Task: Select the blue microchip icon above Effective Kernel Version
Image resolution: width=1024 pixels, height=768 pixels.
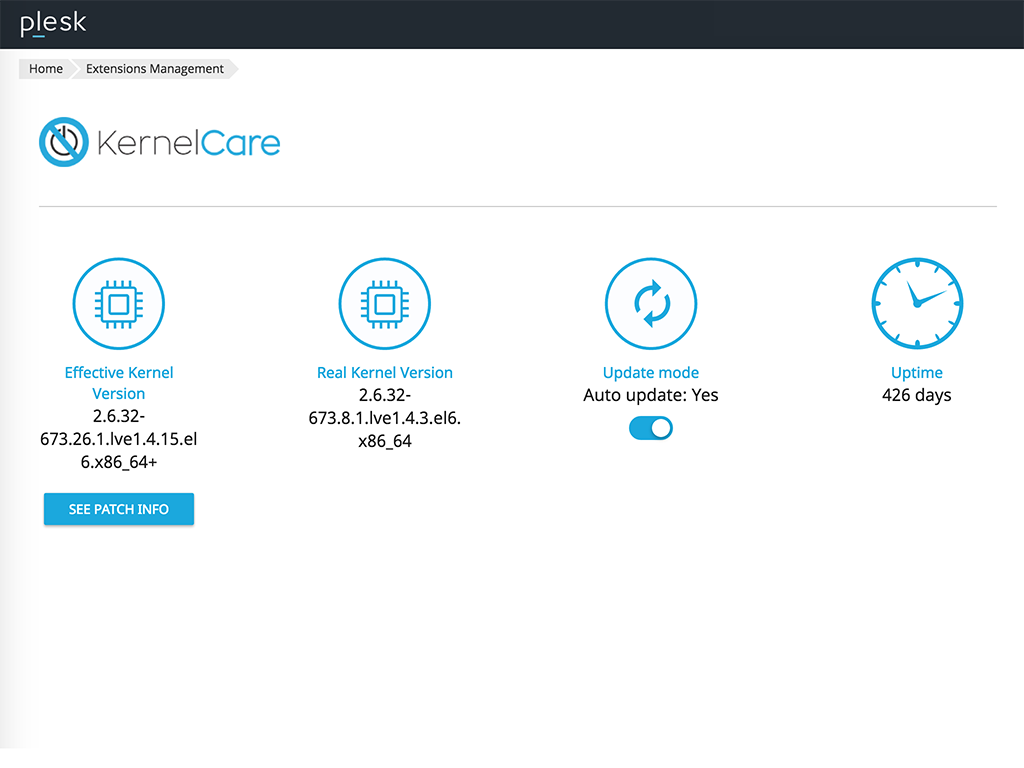Action: 118,303
